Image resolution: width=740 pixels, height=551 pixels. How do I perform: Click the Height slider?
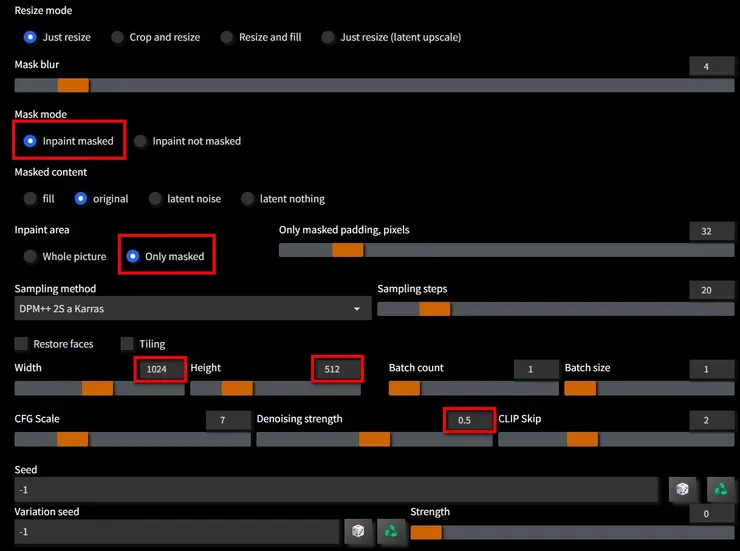pyautogui.click(x=276, y=388)
